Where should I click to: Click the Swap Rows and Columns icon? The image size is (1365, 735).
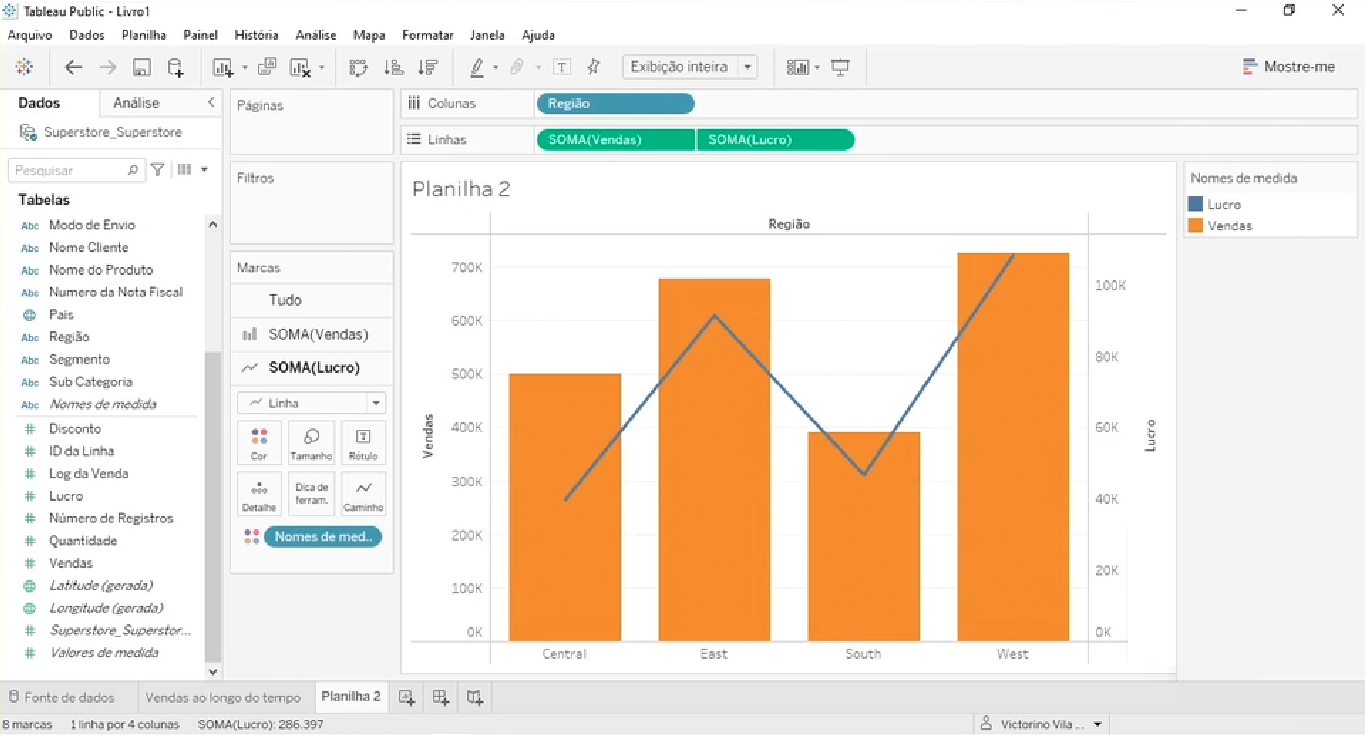click(x=360, y=66)
